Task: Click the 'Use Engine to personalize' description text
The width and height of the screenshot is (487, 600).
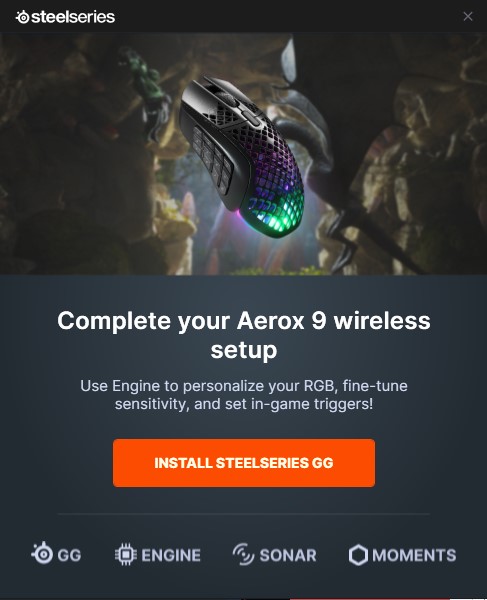Action: tap(244, 395)
